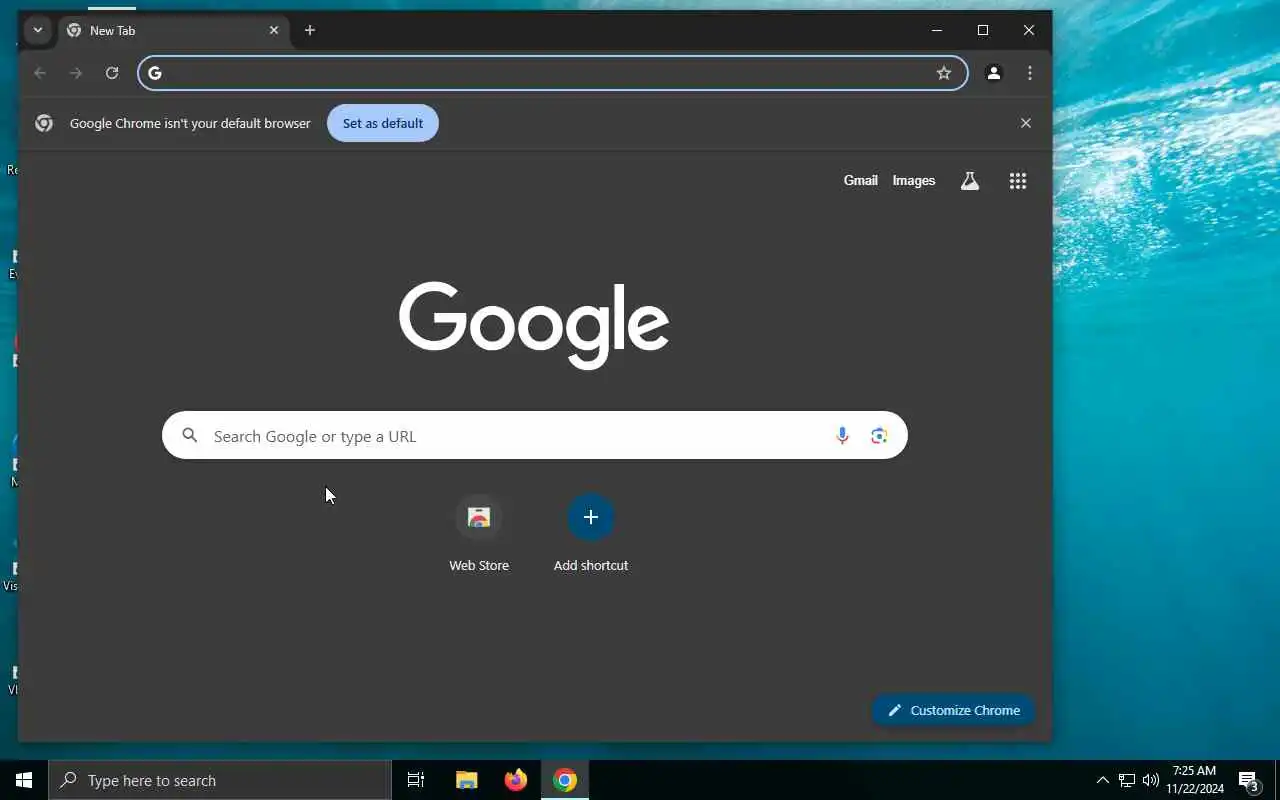Image resolution: width=1280 pixels, height=800 pixels.
Task: Click the Add shortcut button
Action: 591,534
